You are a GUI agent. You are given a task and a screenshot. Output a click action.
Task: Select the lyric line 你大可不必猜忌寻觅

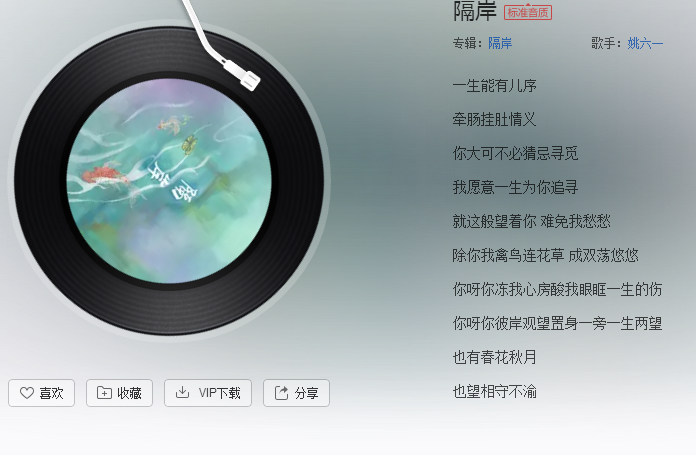coord(515,153)
